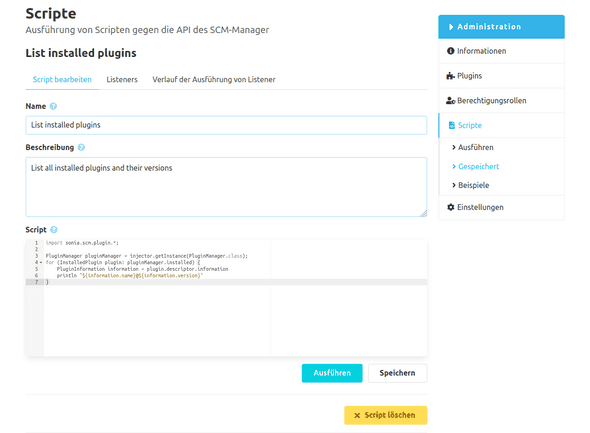Open the Administration menu header

(x=501, y=27)
